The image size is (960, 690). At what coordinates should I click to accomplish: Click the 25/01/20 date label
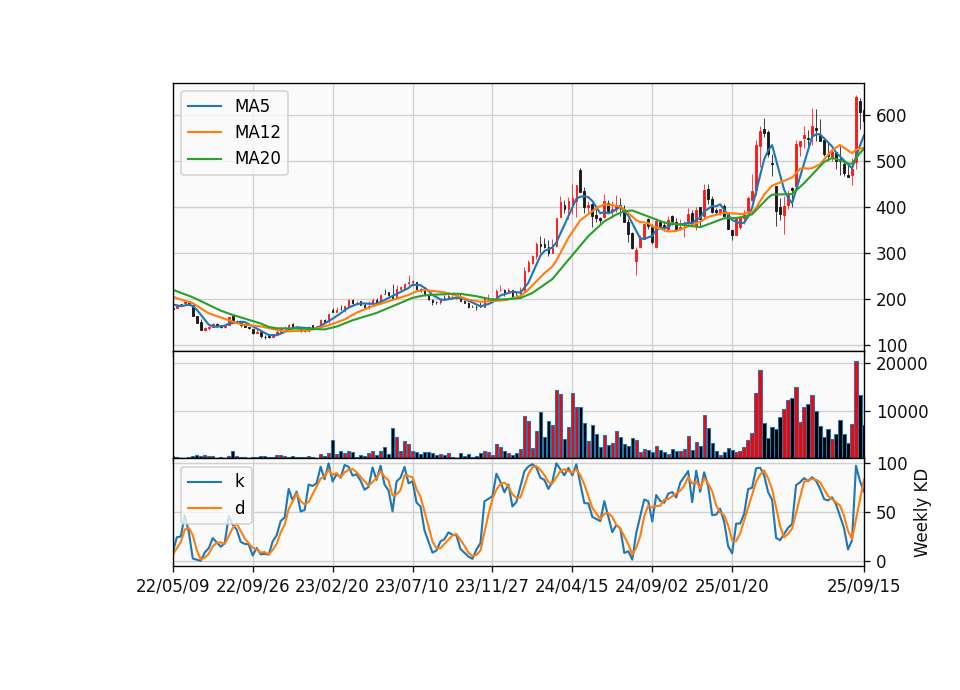(x=732, y=586)
